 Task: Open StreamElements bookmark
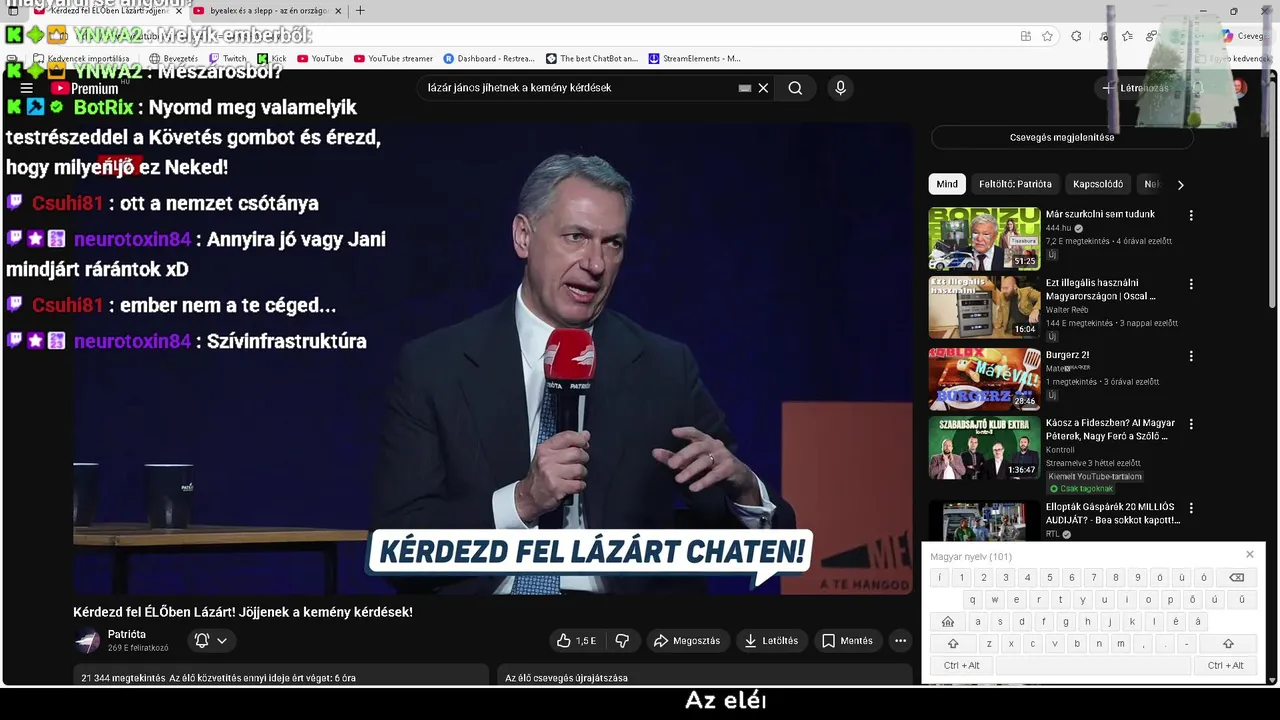tap(695, 59)
